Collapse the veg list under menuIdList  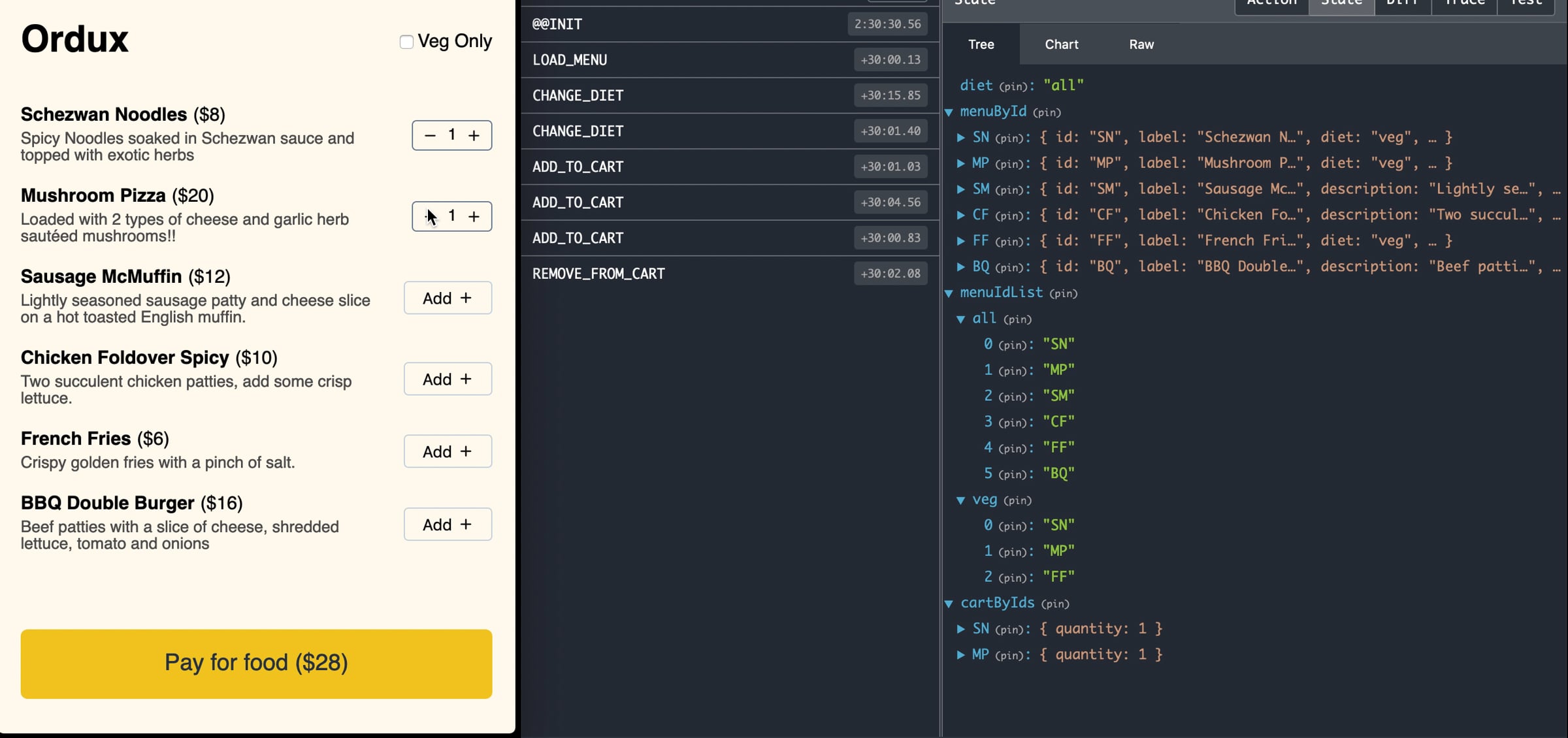961,500
